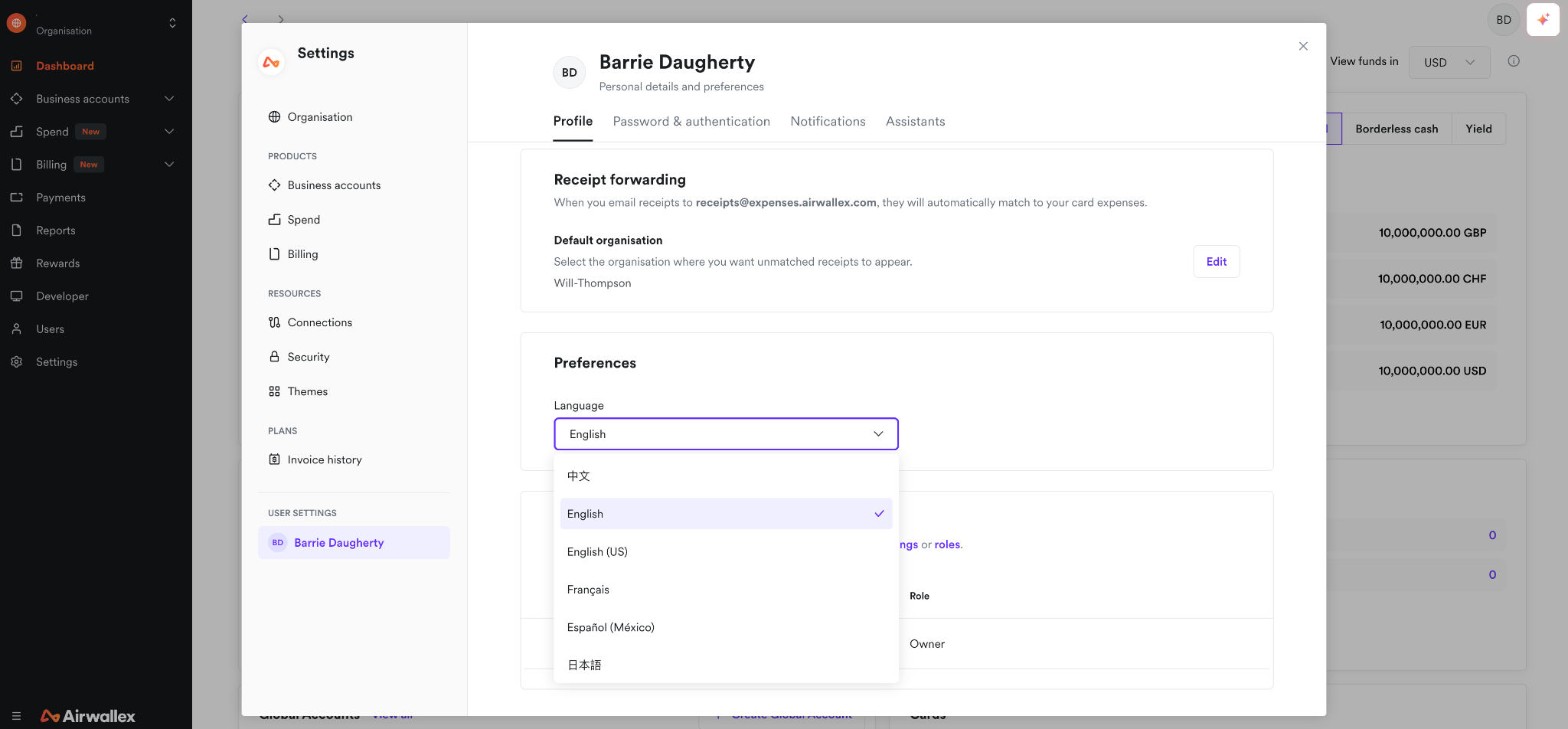The image size is (1568, 729).
Task: Click the Airwallex logo at the bottom of the sidebar
Action: [x=87, y=716]
